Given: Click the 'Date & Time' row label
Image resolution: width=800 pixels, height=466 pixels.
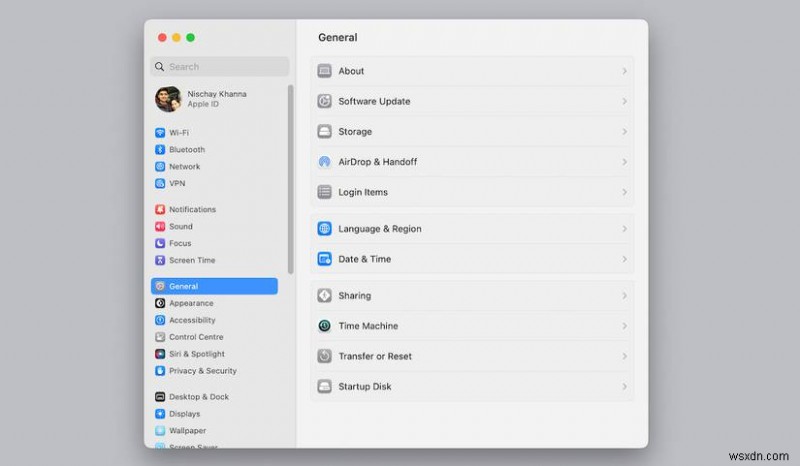Looking at the screenshot, I should [x=364, y=259].
